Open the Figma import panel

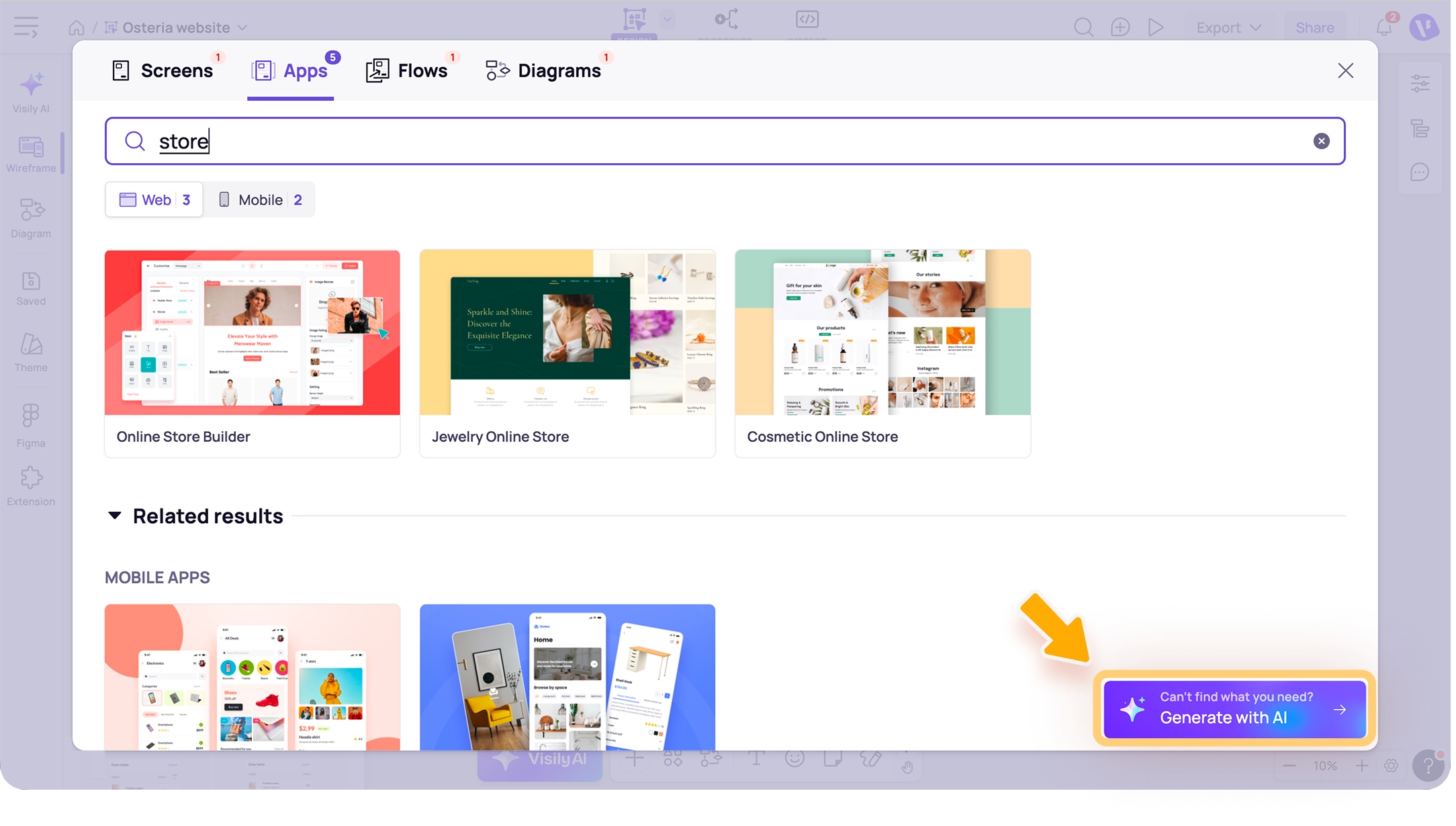[31, 426]
